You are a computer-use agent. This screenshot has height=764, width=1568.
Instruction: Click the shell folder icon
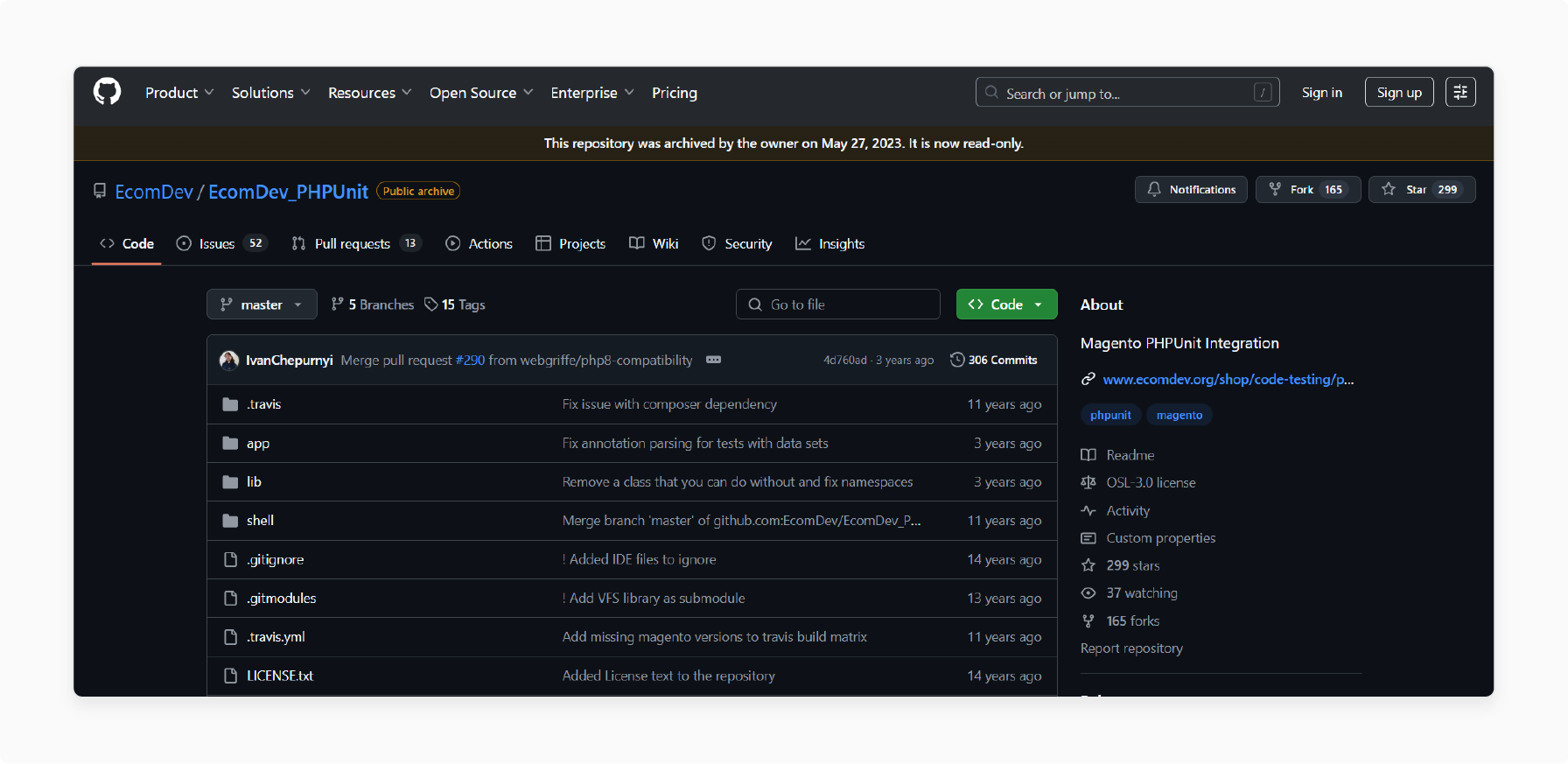230,521
